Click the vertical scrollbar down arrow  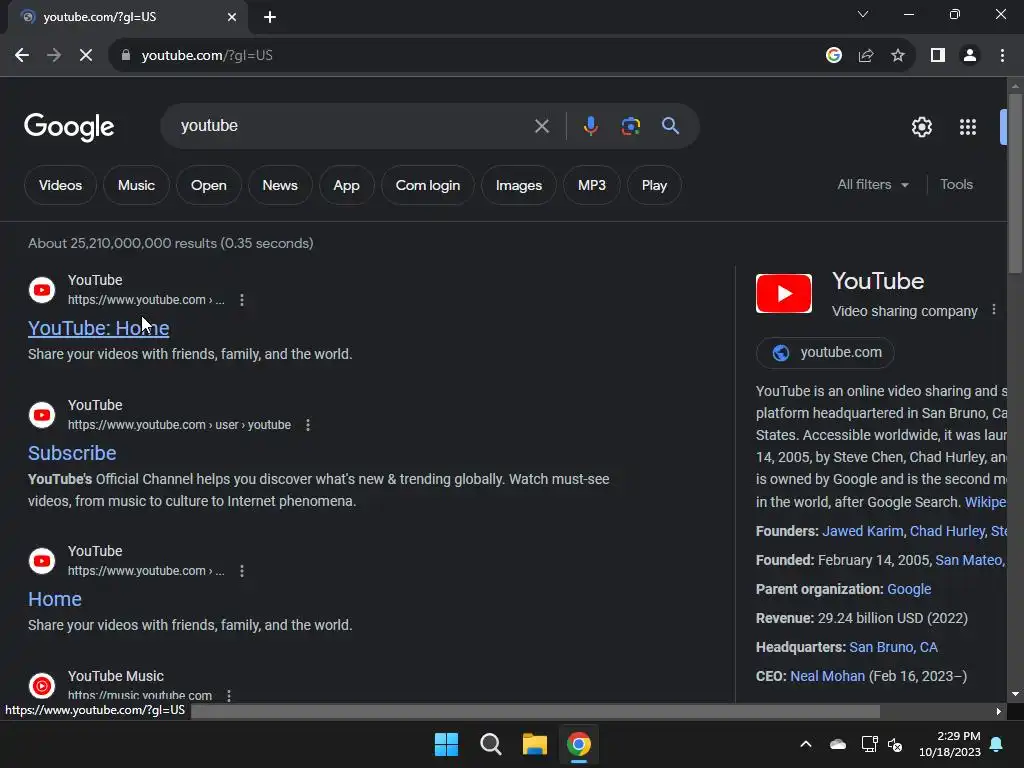1015,694
